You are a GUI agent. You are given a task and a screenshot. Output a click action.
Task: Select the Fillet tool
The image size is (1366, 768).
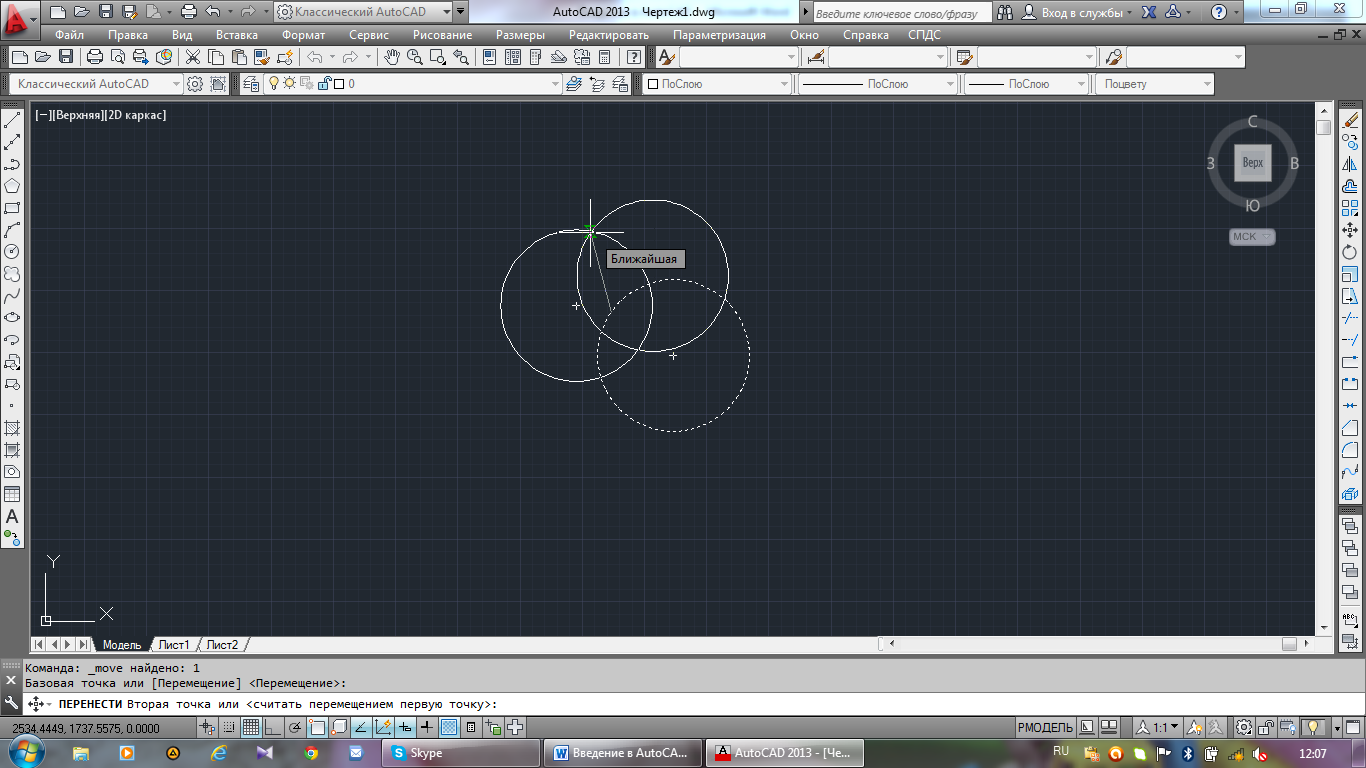[x=1350, y=450]
